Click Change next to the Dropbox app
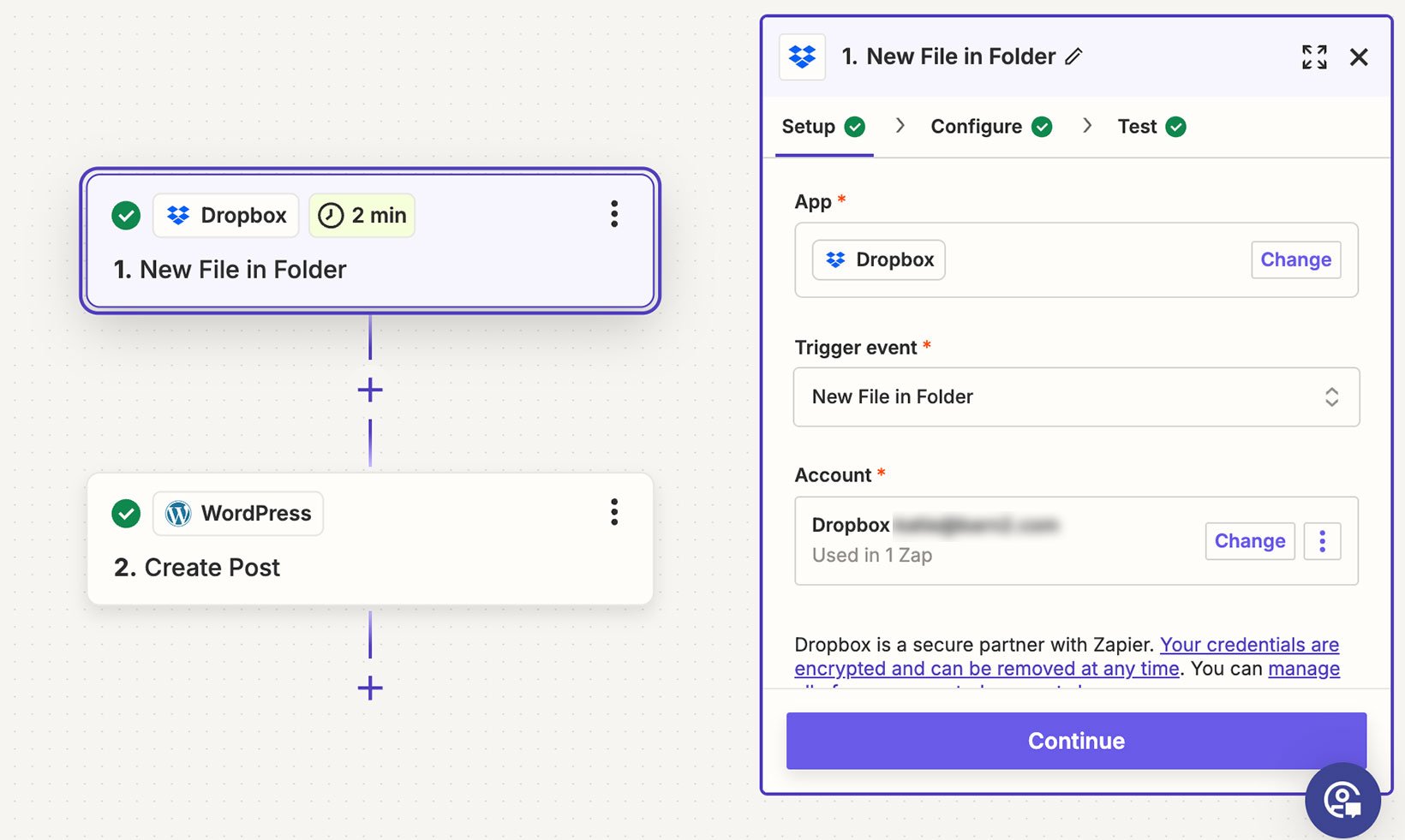The height and width of the screenshot is (840, 1405). click(x=1295, y=259)
